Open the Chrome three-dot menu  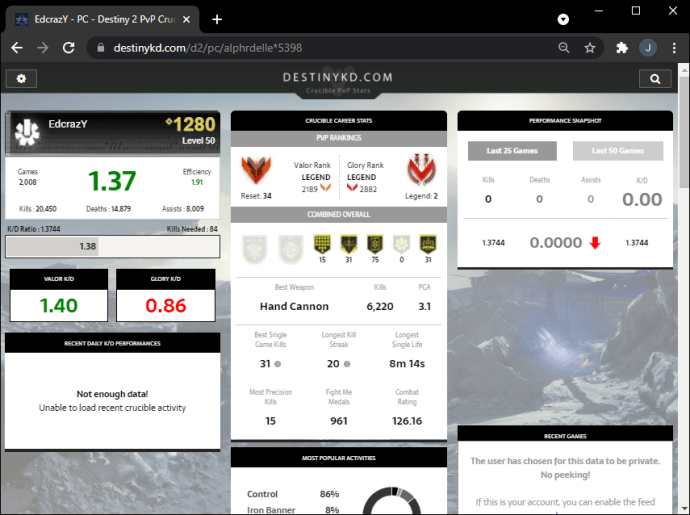(x=674, y=48)
